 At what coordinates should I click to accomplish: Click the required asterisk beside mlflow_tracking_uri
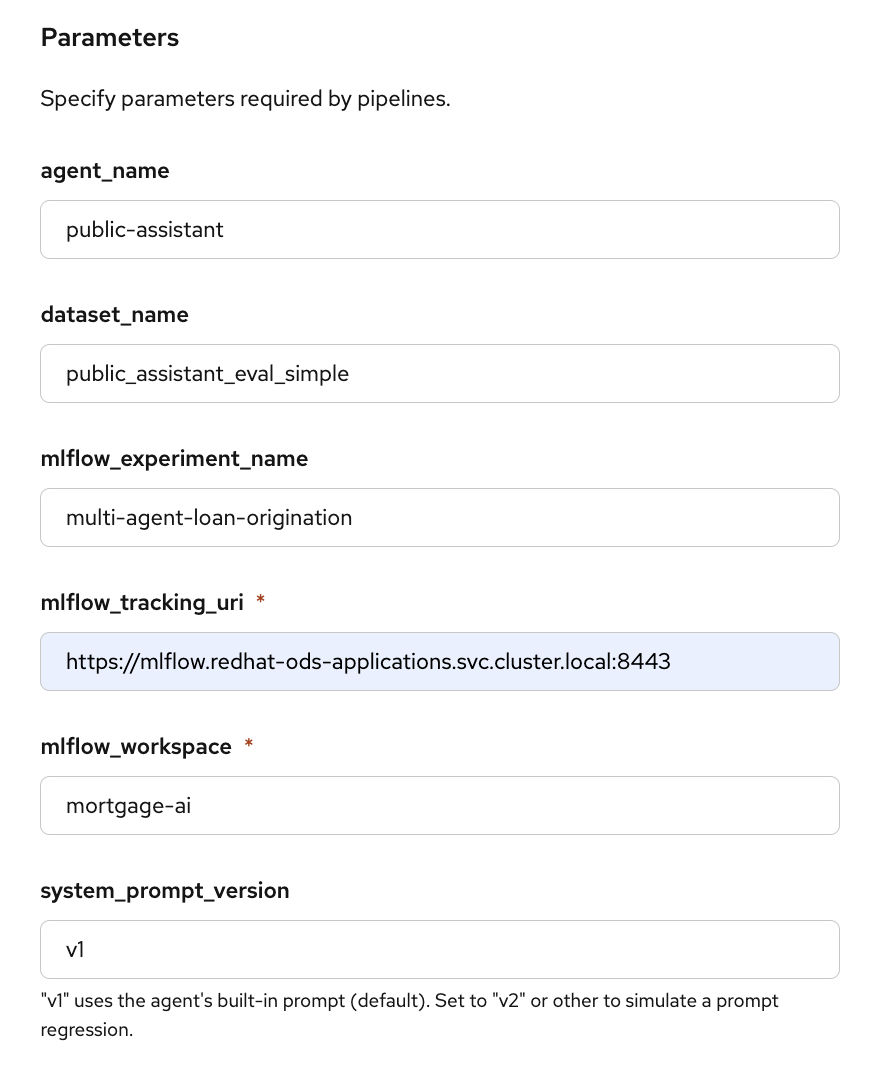(x=261, y=602)
